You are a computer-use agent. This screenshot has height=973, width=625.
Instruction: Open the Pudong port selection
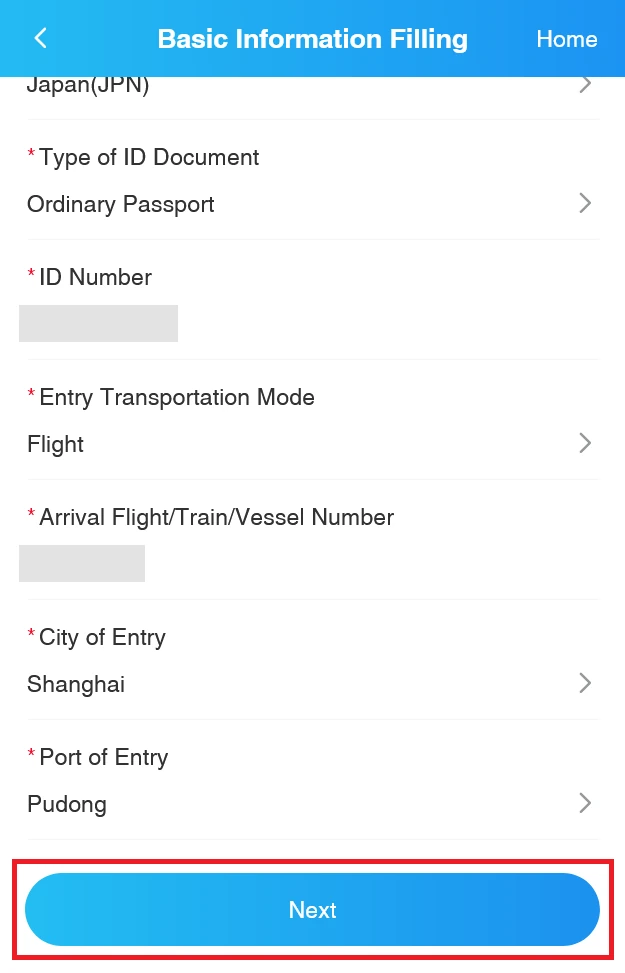pyautogui.click(x=67, y=804)
